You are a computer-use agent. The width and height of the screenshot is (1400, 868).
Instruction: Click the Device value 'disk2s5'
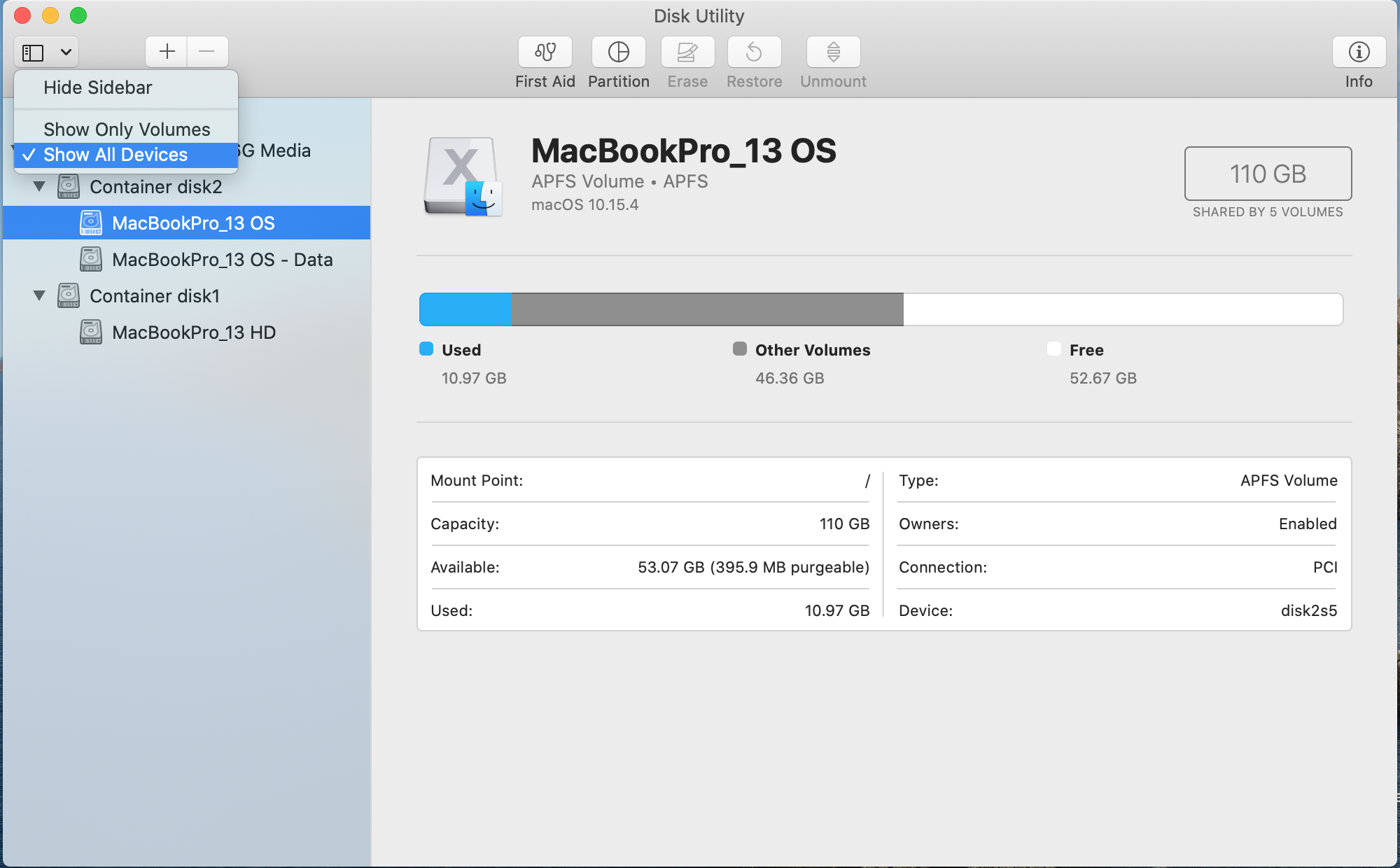1309,611
